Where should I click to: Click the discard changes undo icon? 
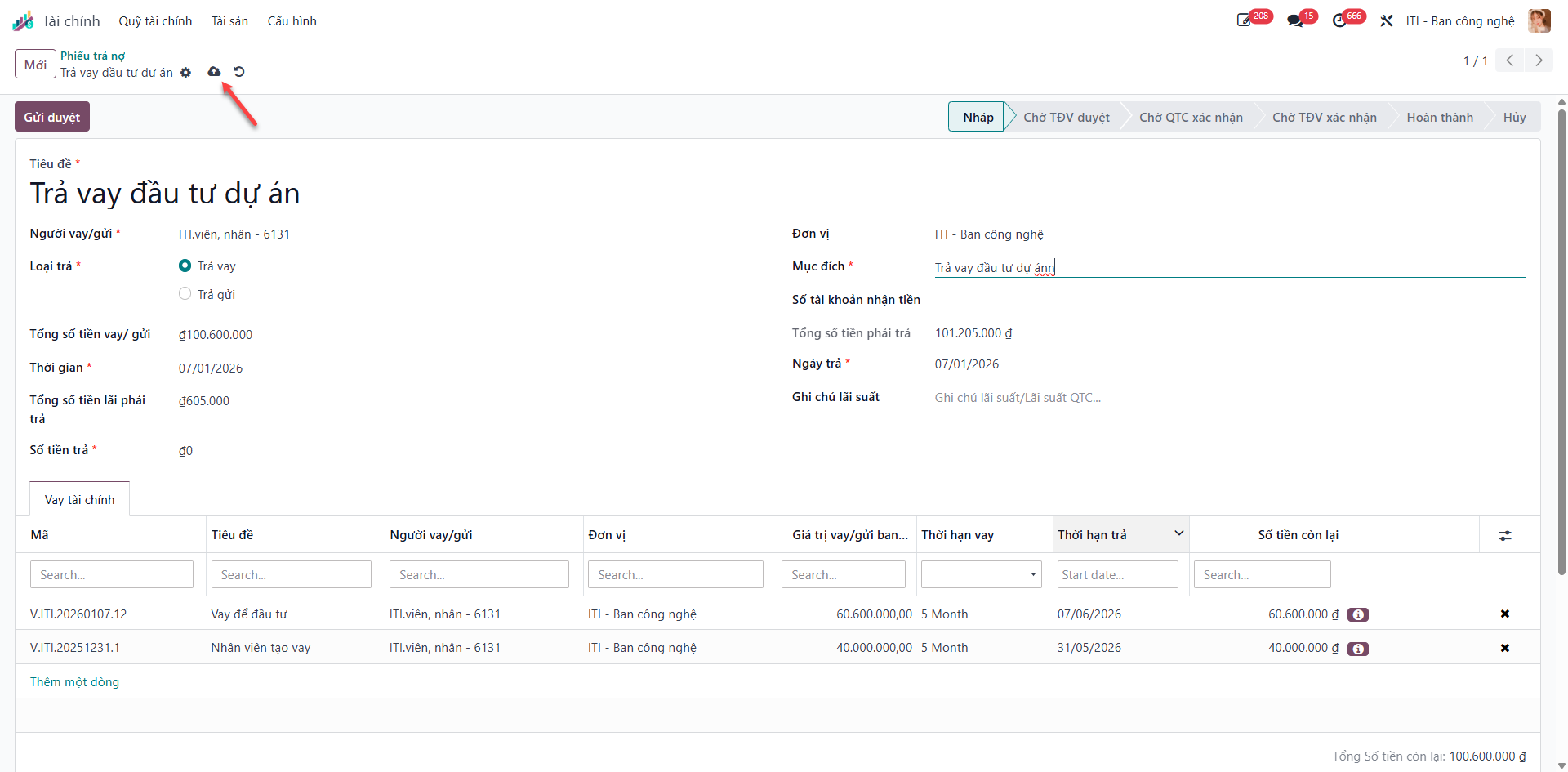pyautogui.click(x=239, y=72)
